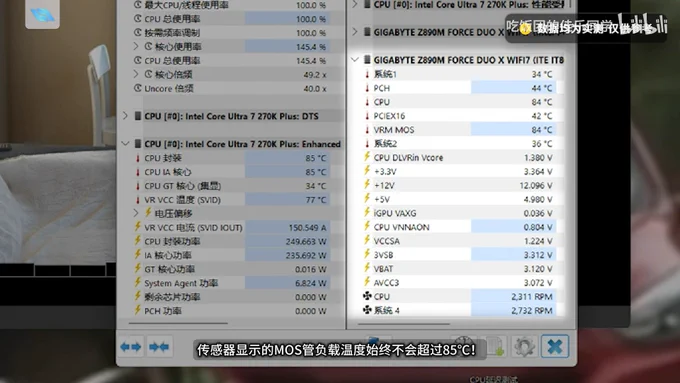Click the thermometer icon beside VR VCC 温度 (SVID)
Image resolution: width=680 pixels, height=383 pixels.
(x=138, y=200)
